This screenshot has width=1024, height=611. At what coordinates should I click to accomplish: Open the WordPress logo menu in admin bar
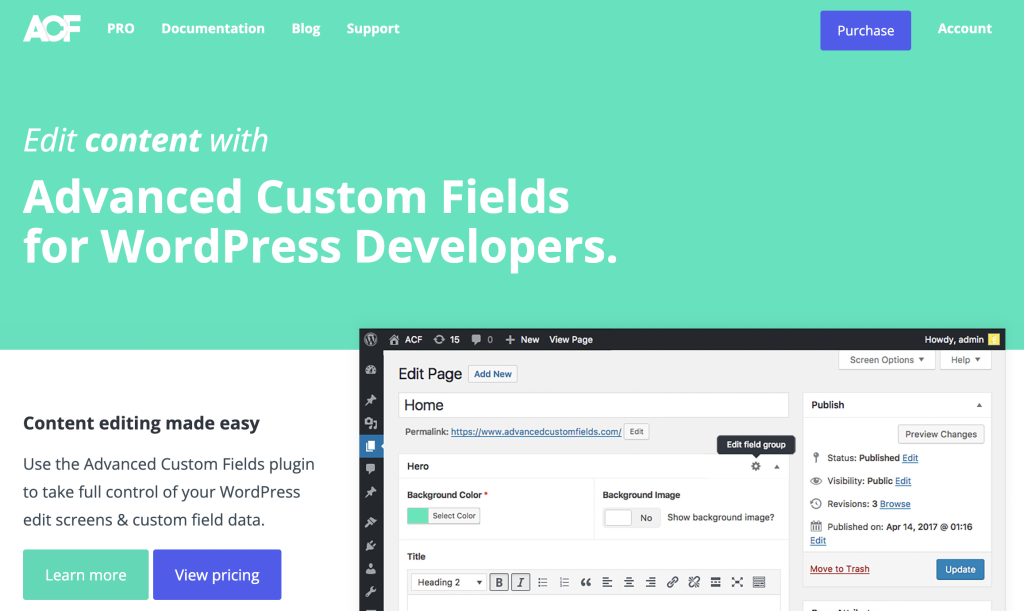[371, 339]
